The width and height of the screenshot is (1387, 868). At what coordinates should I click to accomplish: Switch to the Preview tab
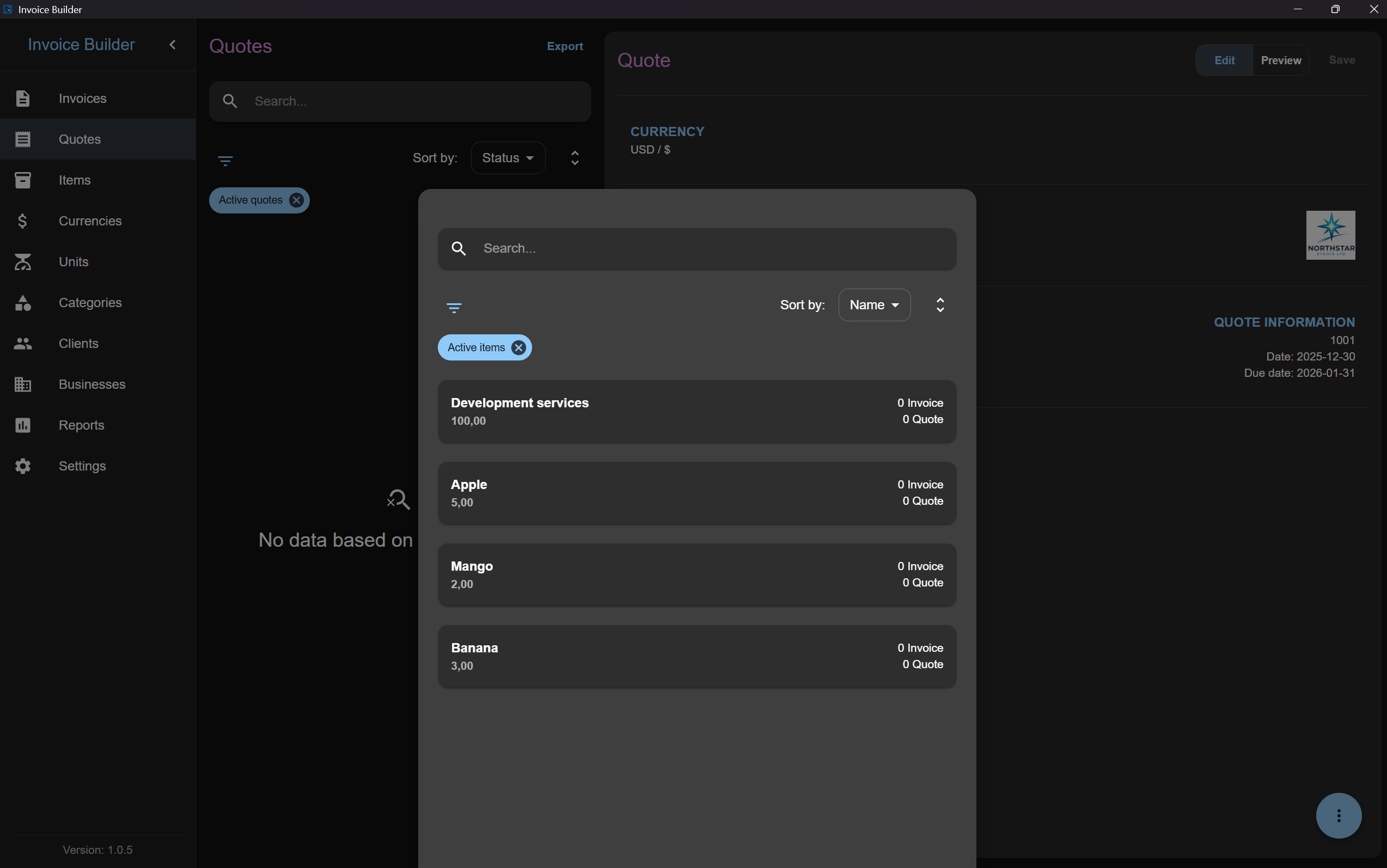pyautogui.click(x=1280, y=60)
